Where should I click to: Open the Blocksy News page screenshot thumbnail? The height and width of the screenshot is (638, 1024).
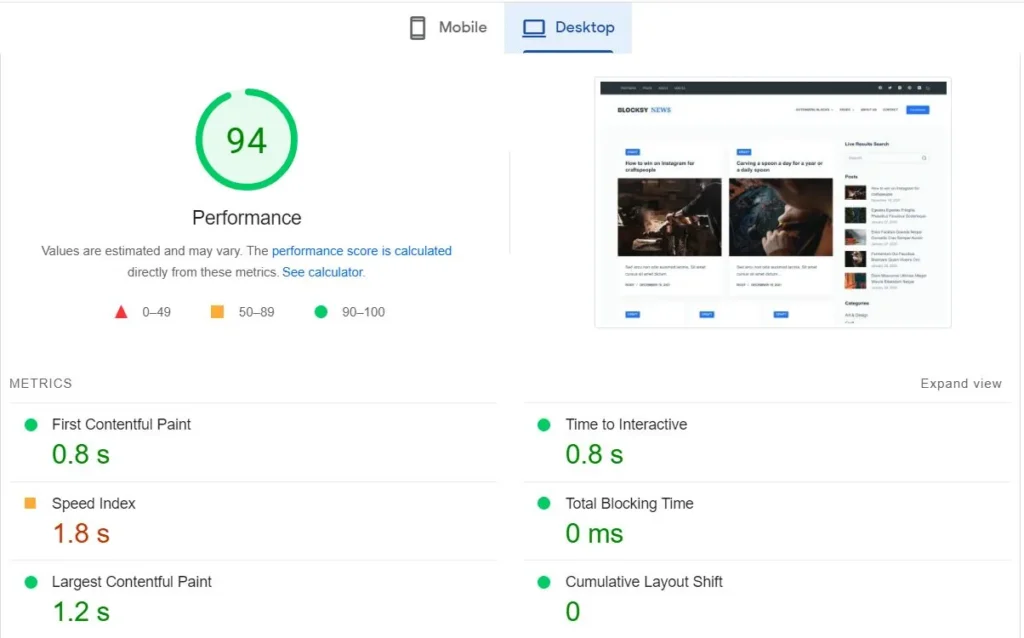coord(773,202)
